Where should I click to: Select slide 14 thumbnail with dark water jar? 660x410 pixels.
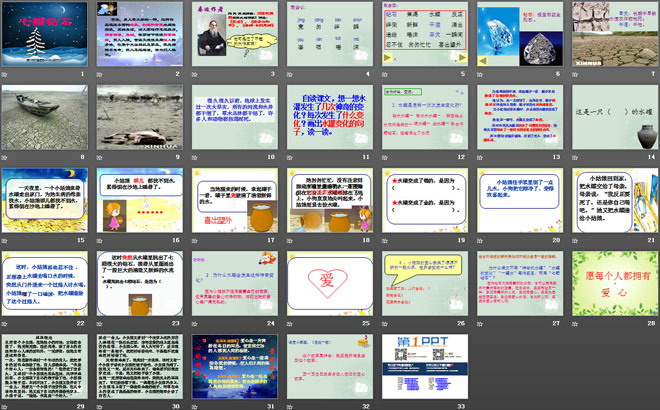615,117
